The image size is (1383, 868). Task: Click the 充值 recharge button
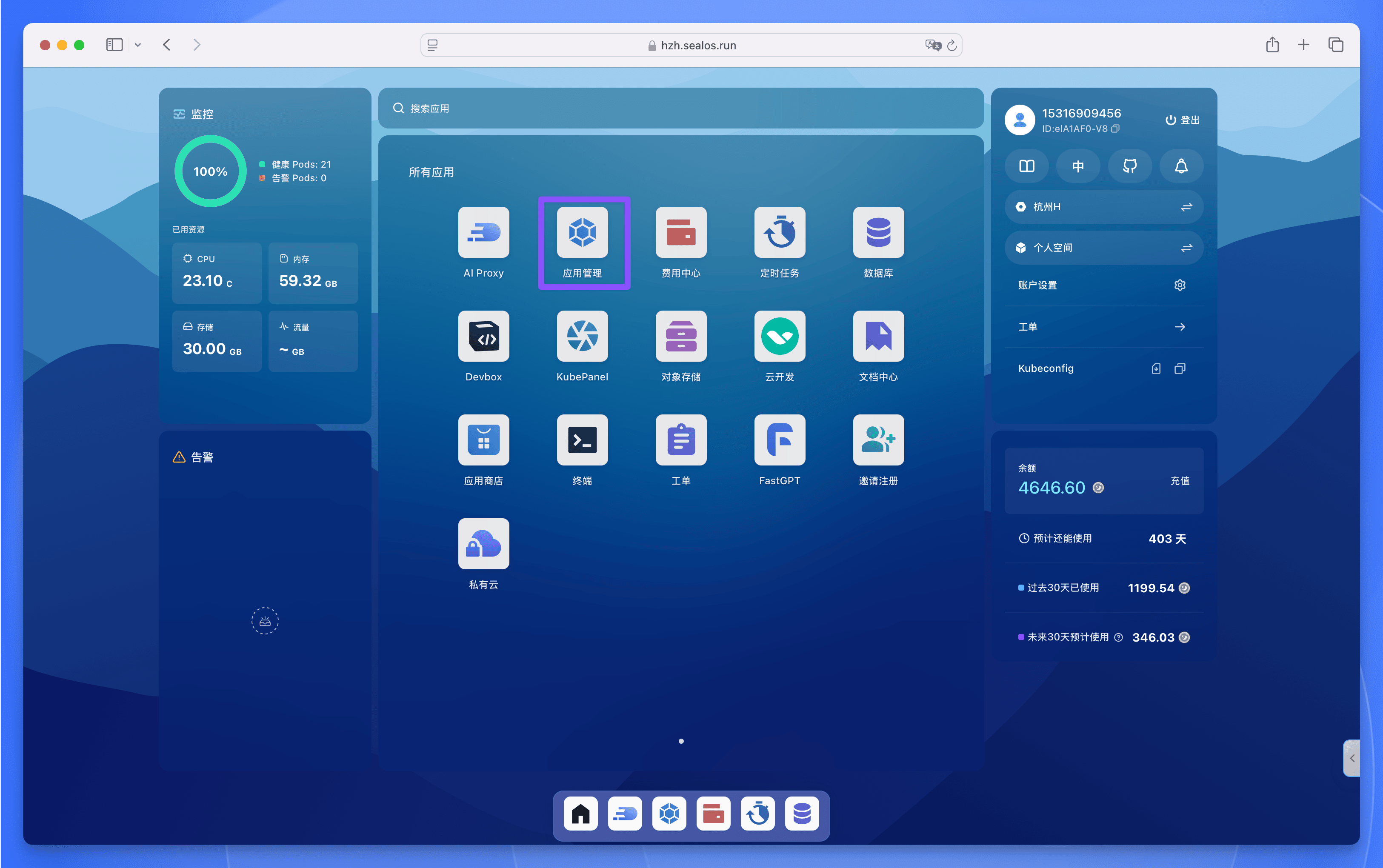(1180, 481)
